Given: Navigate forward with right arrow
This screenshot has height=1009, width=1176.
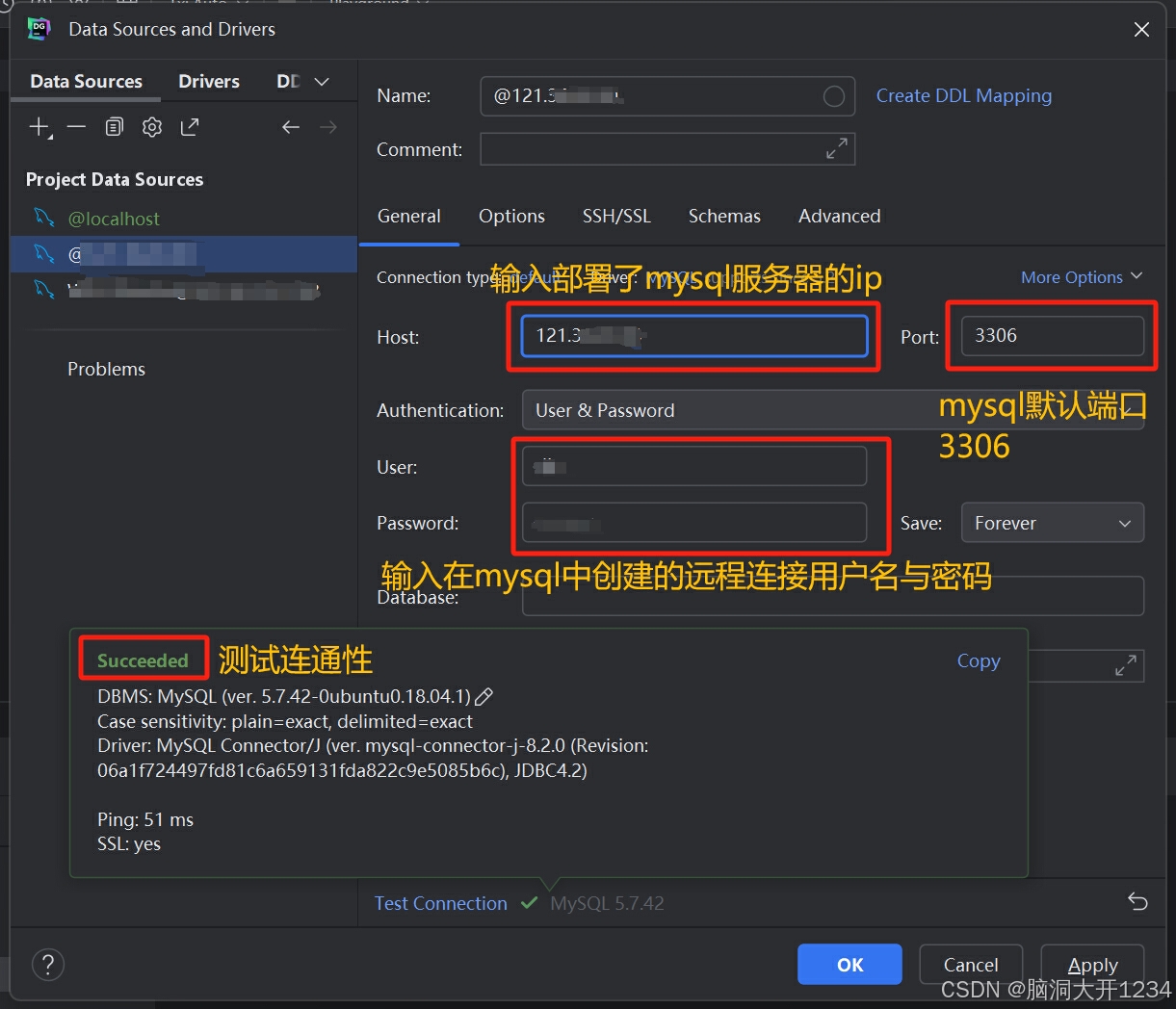Looking at the screenshot, I should click(328, 127).
